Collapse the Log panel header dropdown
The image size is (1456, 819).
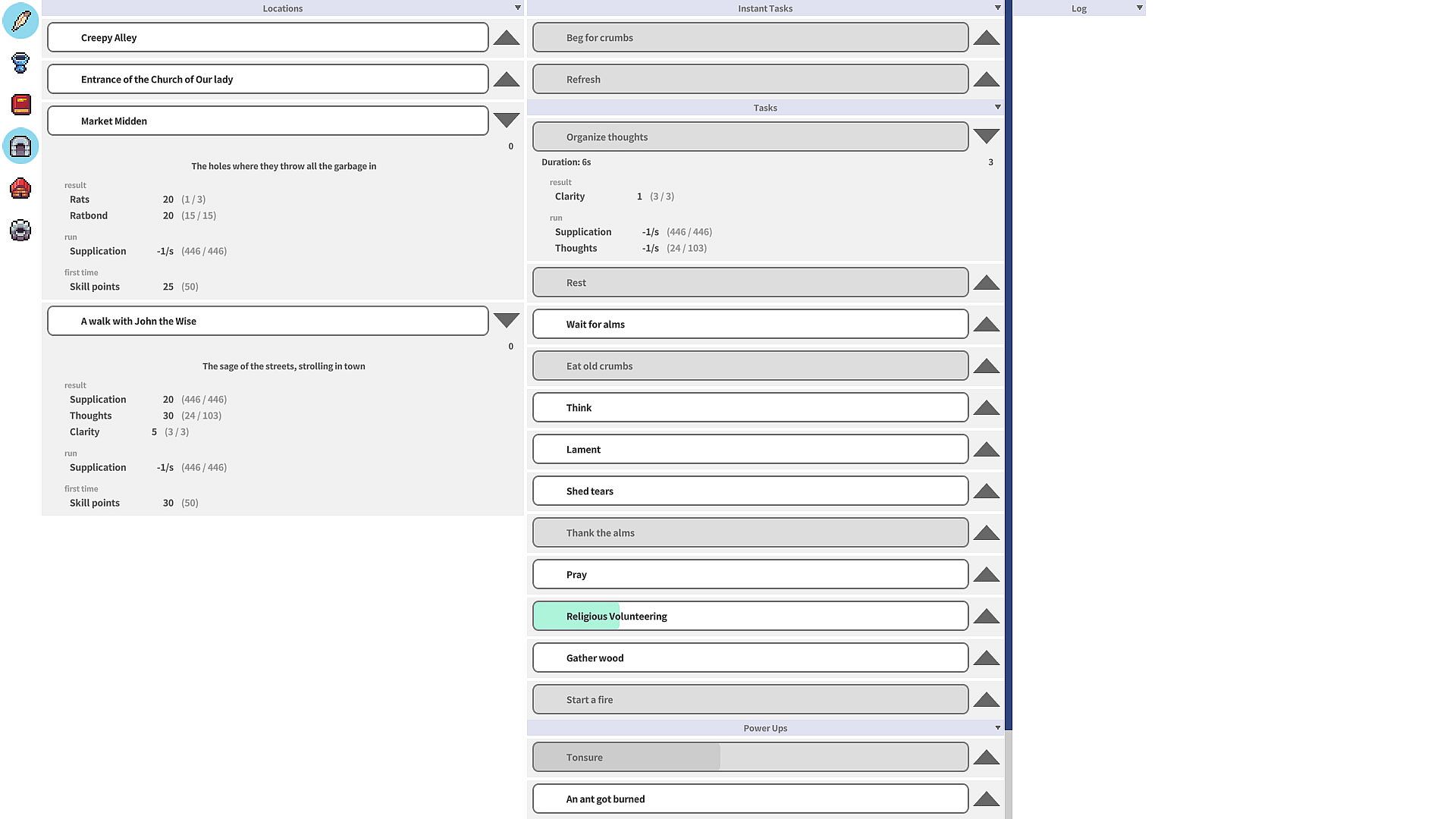point(1139,8)
